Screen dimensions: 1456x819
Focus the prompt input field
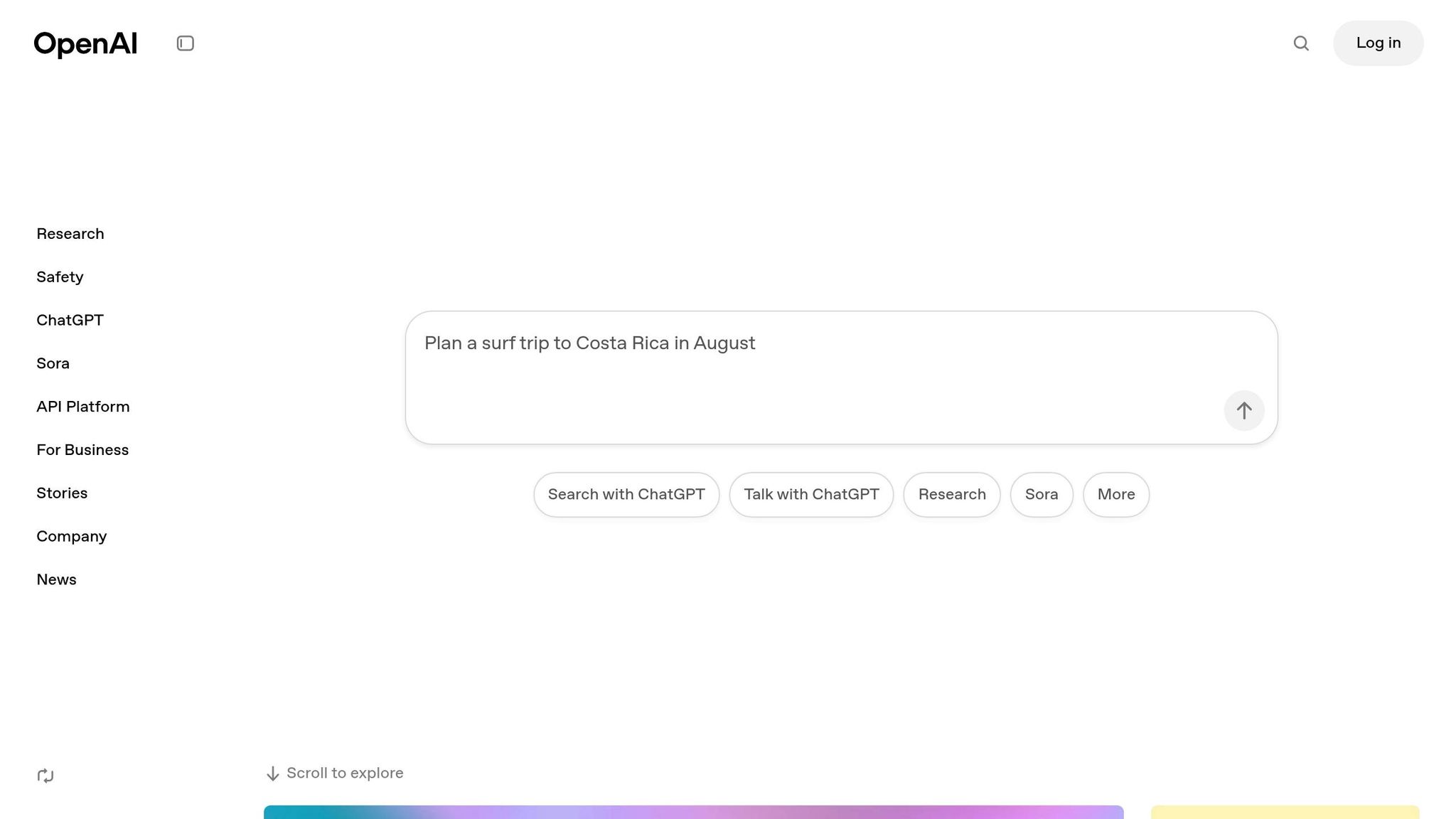pyautogui.click(x=842, y=378)
